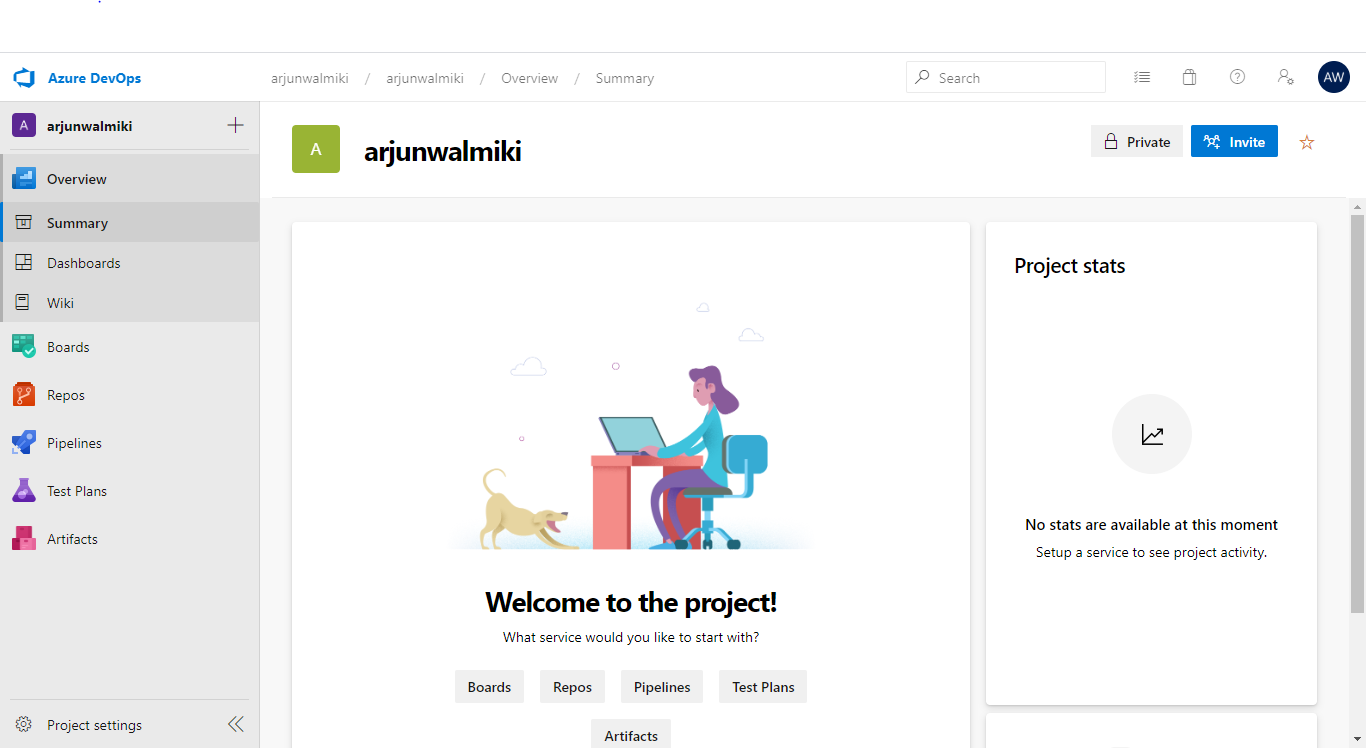
Task: Click the Azure DevOps title text
Action: 94,78
